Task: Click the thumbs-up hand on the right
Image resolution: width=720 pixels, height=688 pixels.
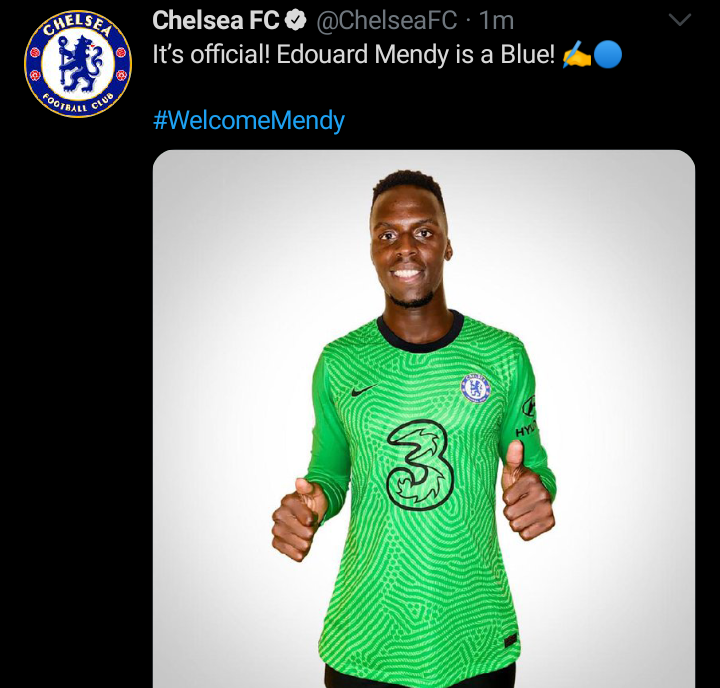Action: coord(526,494)
